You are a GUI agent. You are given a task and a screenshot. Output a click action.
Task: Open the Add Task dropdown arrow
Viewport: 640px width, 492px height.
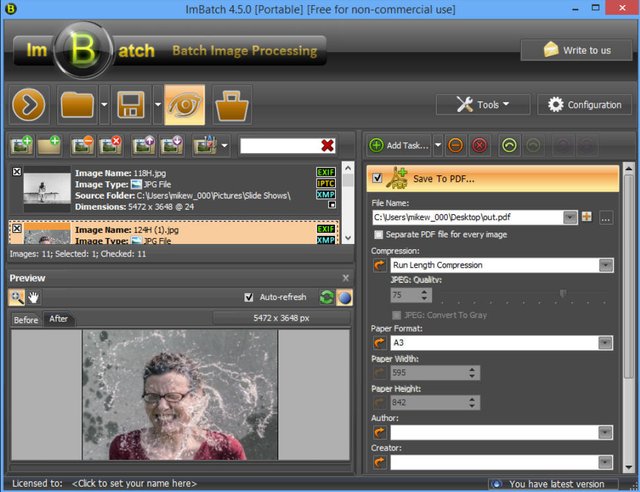438,145
